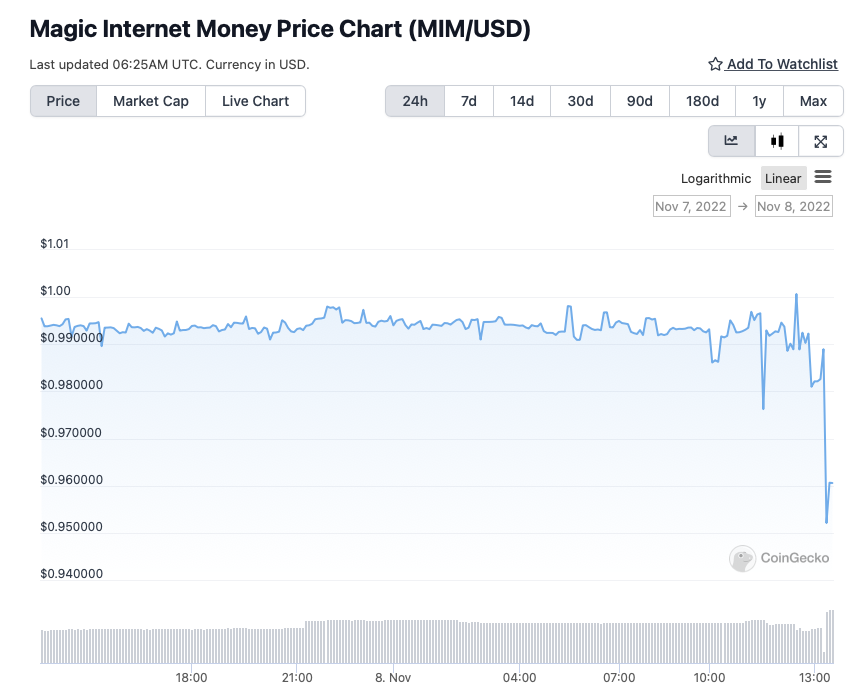Toggle Linear scale
Viewport: 857px width, 696px height.
pyautogui.click(x=783, y=179)
